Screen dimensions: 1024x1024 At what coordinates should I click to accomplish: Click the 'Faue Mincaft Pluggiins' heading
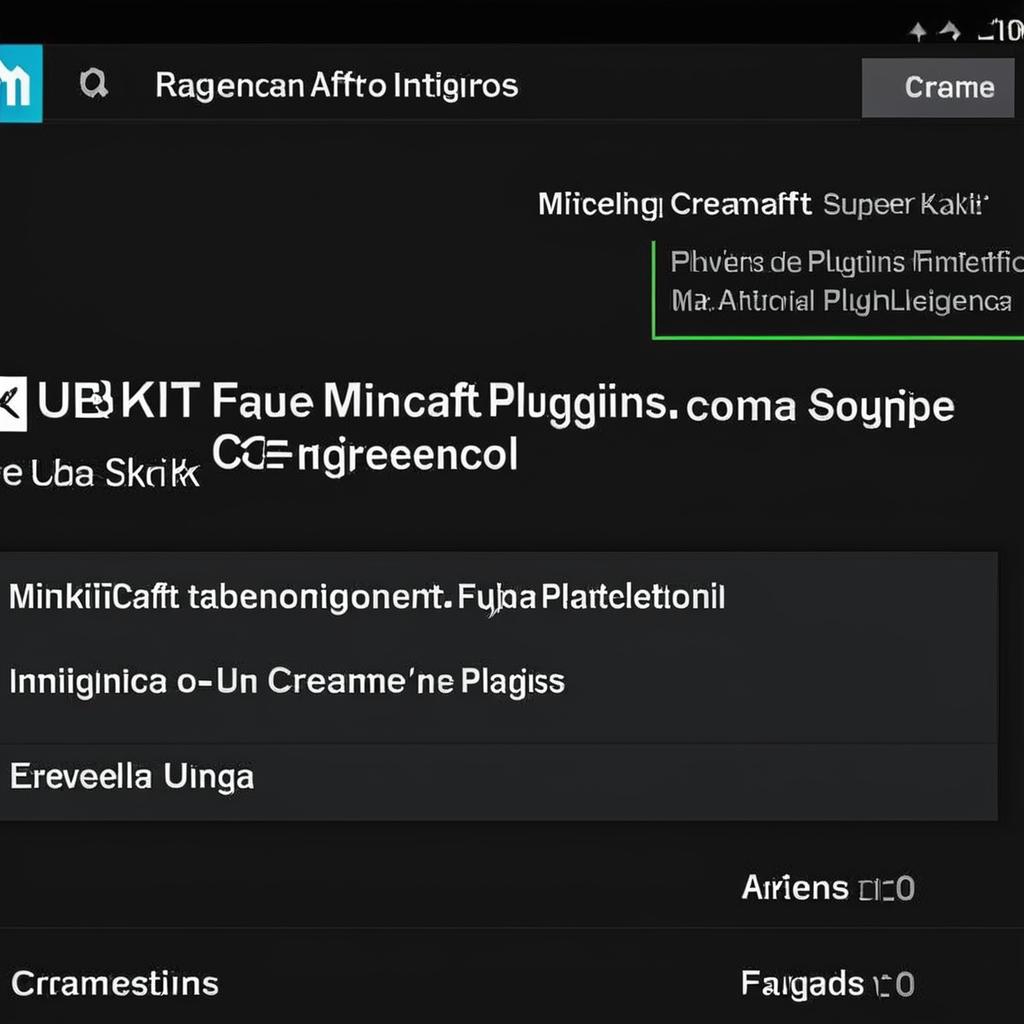tap(440, 401)
